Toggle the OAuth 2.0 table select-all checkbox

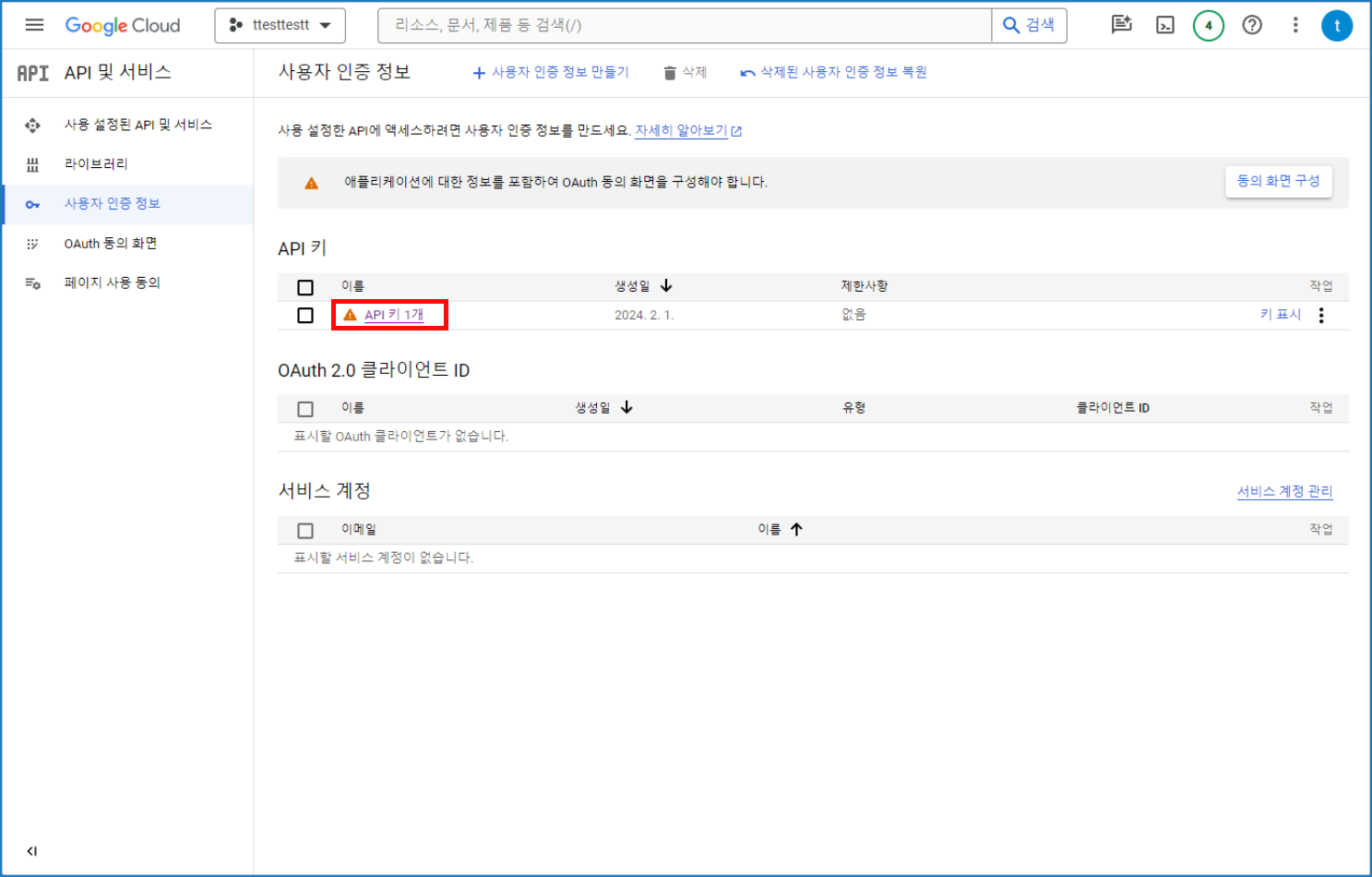(x=305, y=407)
